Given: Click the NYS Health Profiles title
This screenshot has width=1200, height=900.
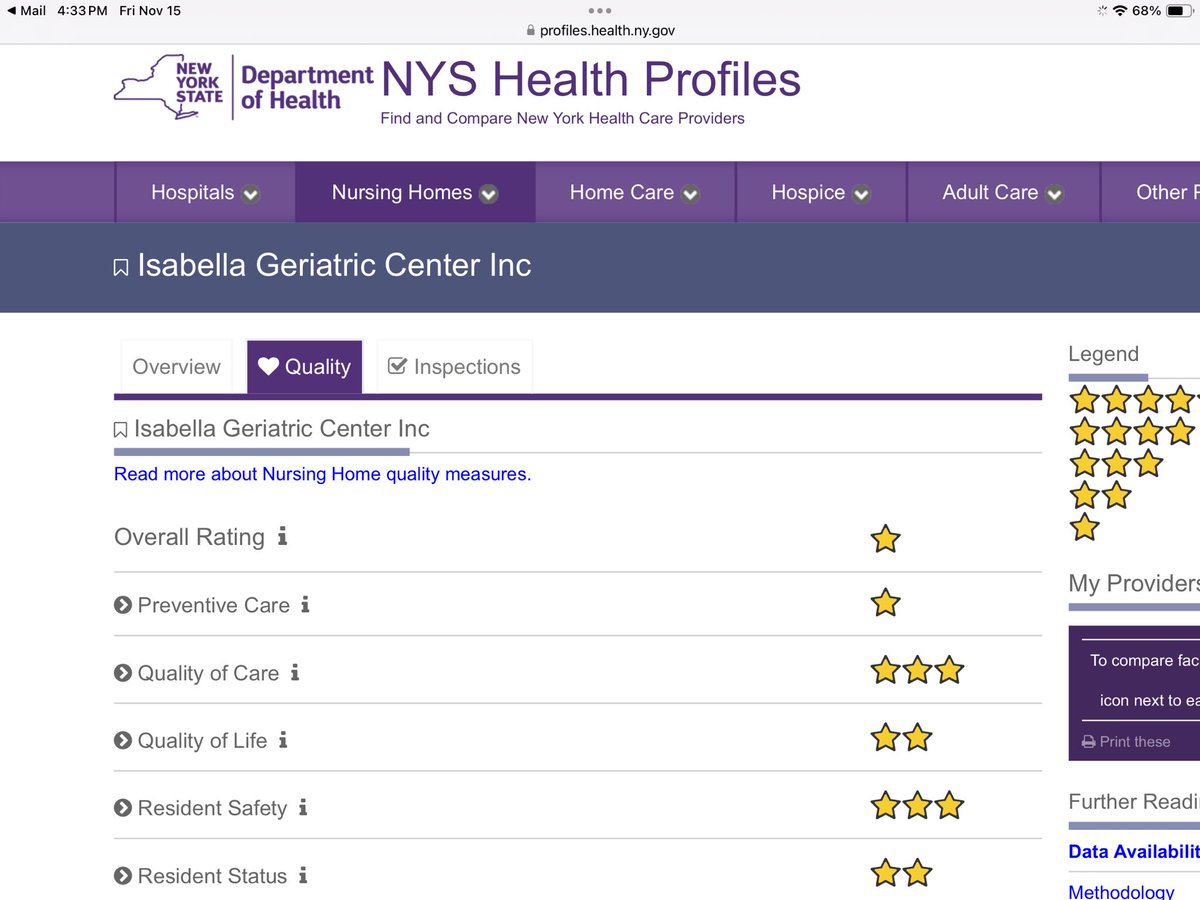Looking at the screenshot, I should pyautogui.click(x=590, y=80).
